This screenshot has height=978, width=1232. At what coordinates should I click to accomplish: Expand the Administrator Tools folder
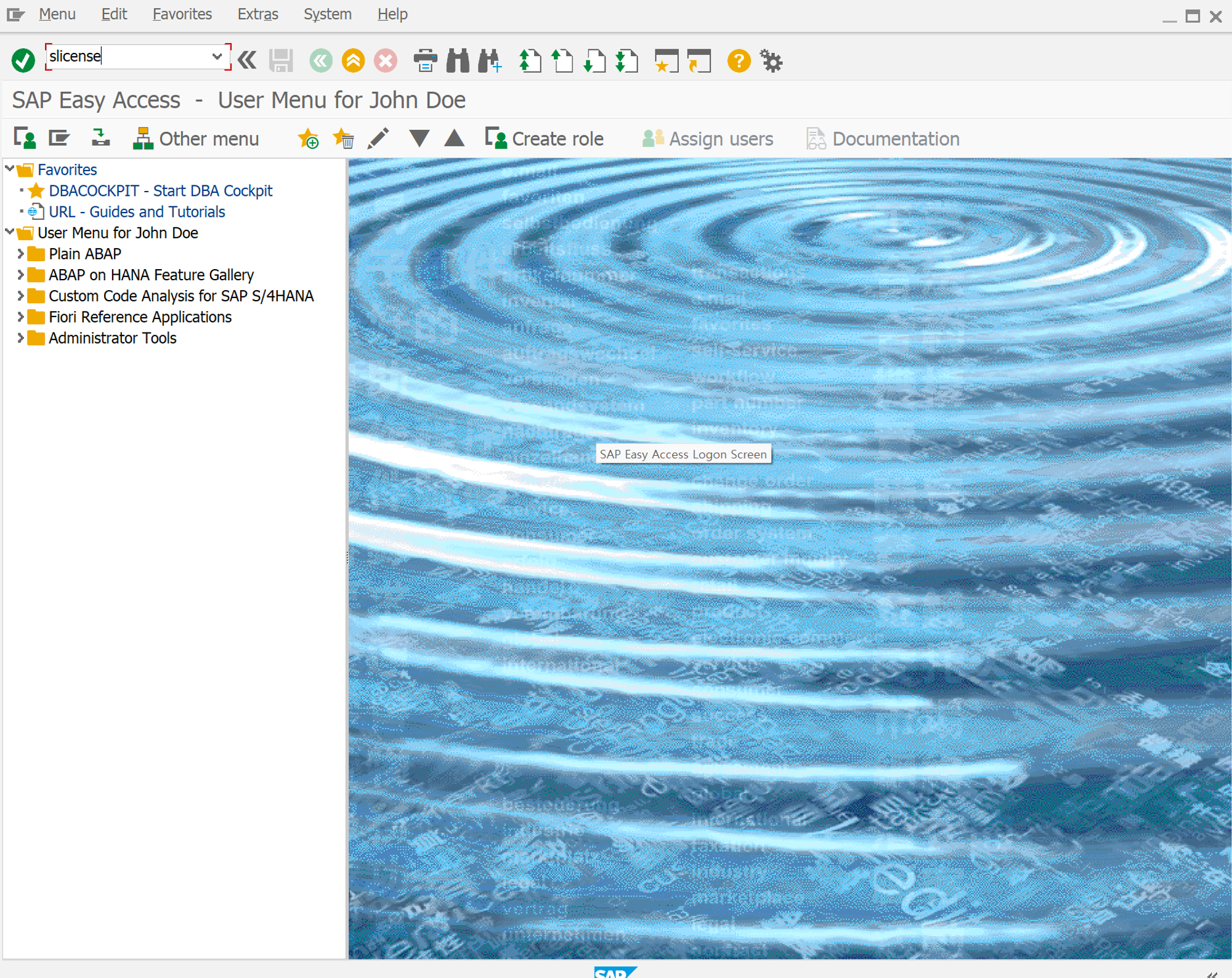[x=20, y=338]
